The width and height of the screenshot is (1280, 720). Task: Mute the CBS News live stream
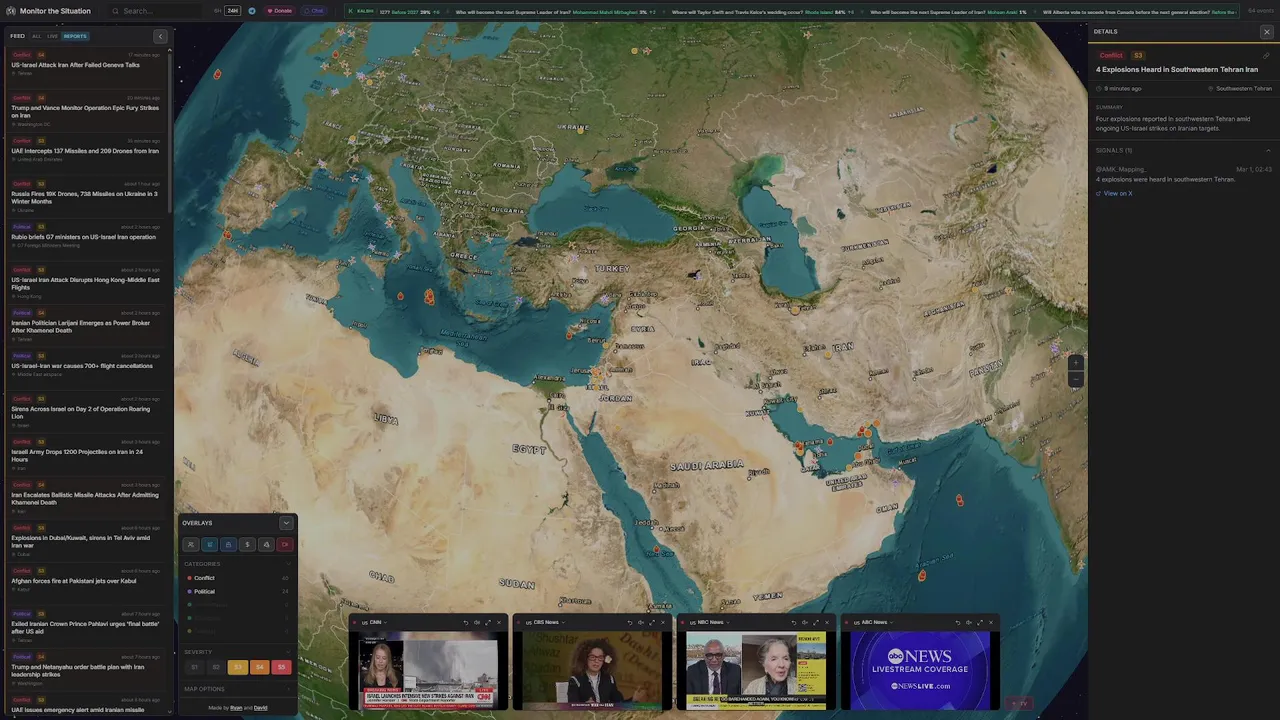click(641, 622)
